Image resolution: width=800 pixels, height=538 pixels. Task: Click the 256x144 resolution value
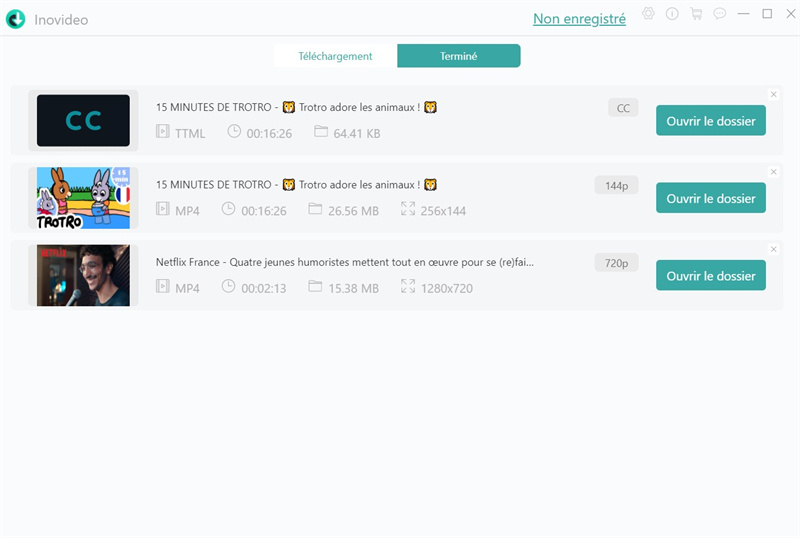tap(443, 211)
